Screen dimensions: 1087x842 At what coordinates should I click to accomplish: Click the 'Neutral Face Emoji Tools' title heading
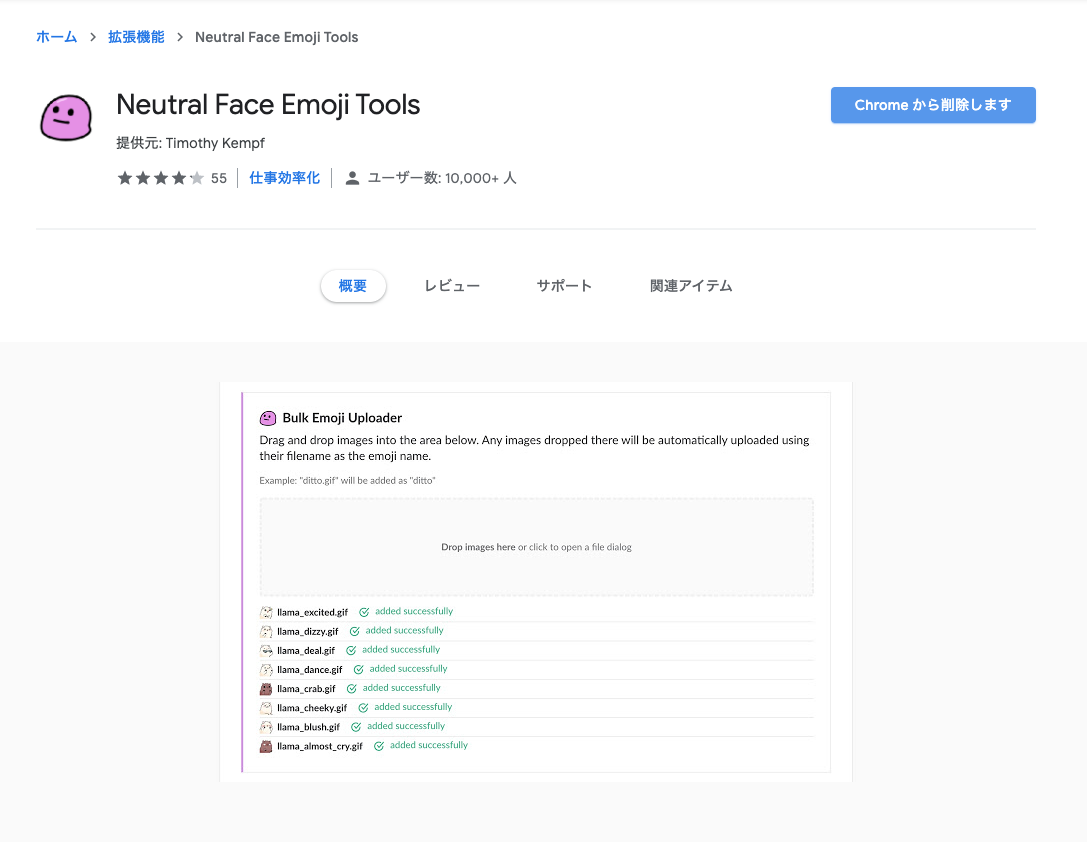268,105
